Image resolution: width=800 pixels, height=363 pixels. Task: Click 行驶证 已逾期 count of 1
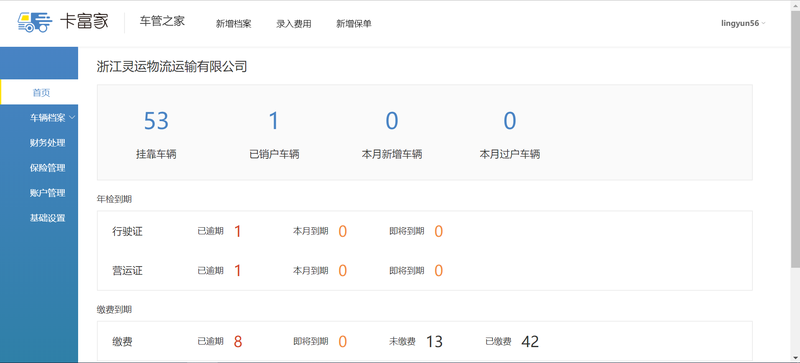[x=237, y=231]
